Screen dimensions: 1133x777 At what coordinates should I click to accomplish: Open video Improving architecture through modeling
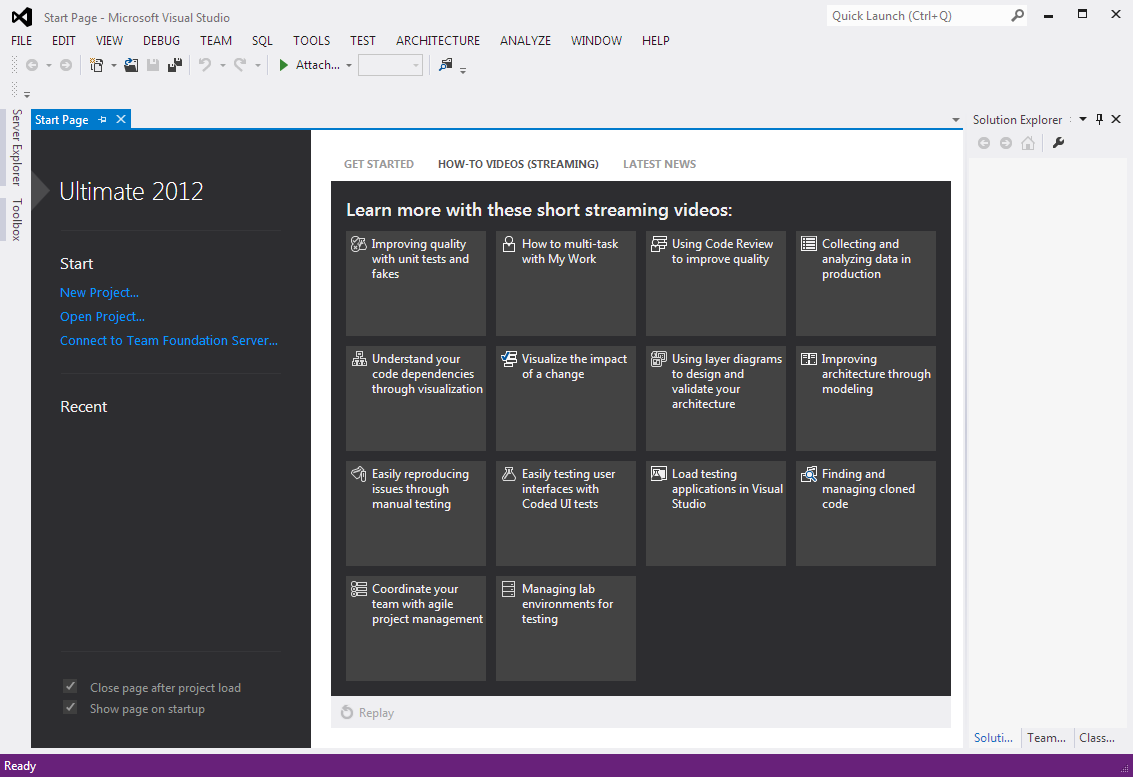(866, 398)
